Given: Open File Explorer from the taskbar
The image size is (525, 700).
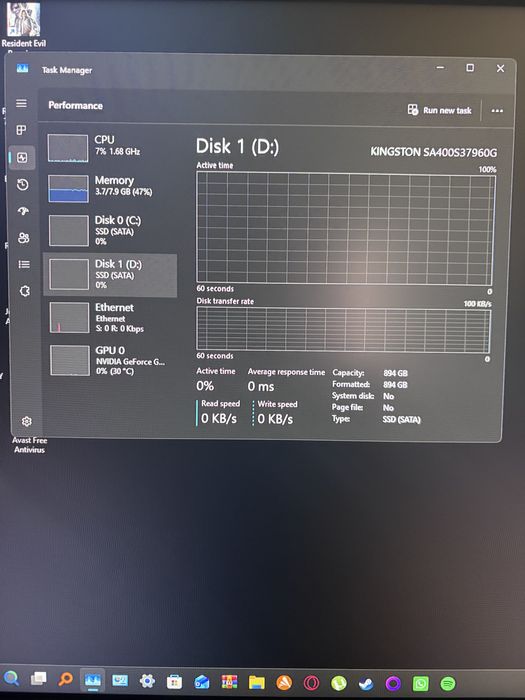Looking at the screenshot, I should point(257,683).
